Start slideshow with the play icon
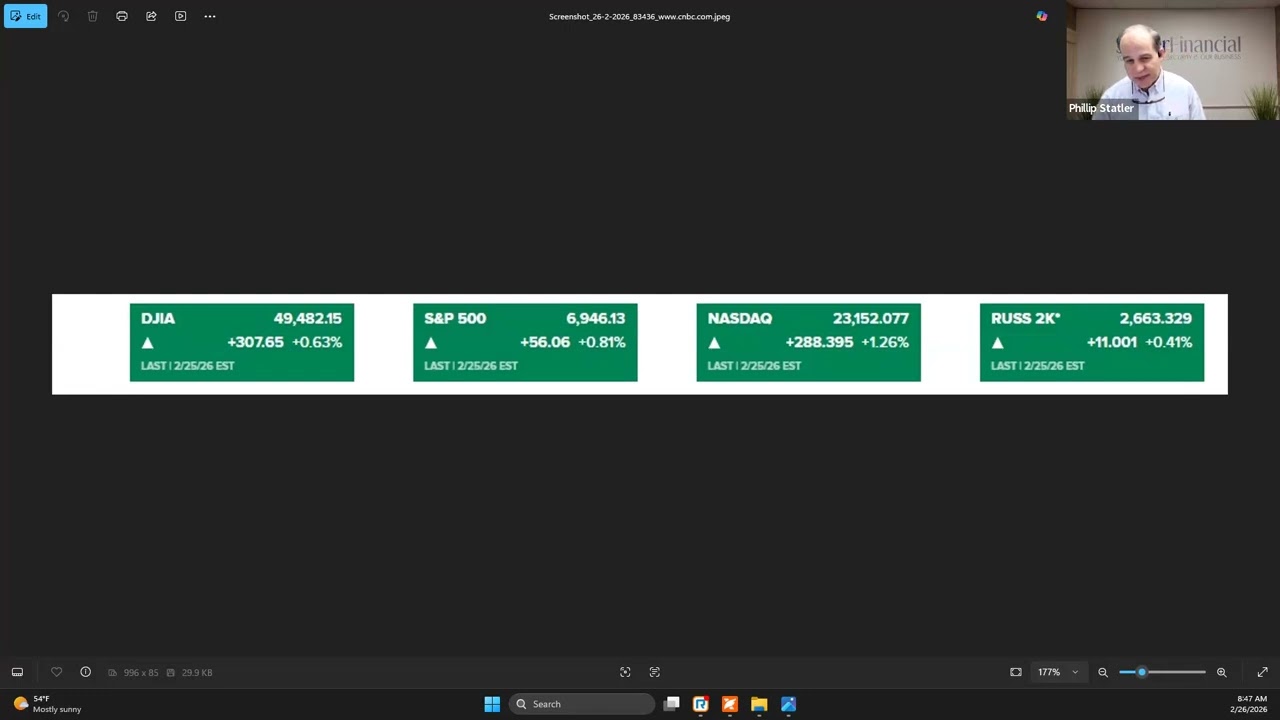Viewport: 1280px width, 720px height. (x=180, y=16)
